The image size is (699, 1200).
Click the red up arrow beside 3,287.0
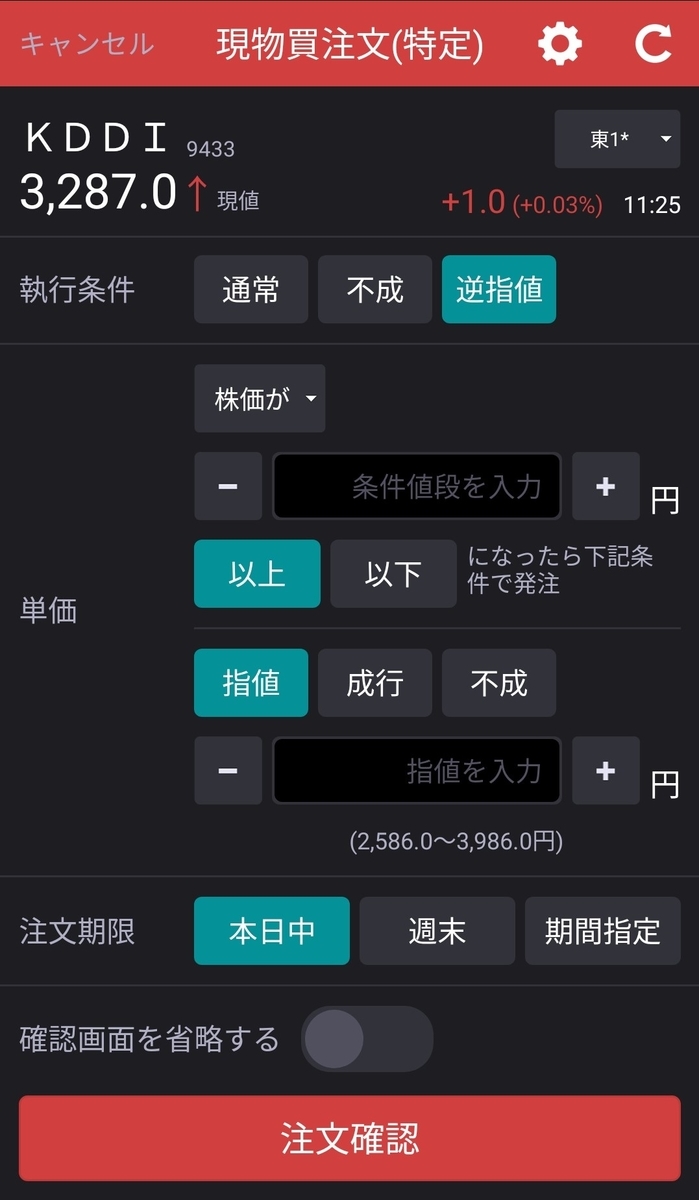[x=196, y=190]
